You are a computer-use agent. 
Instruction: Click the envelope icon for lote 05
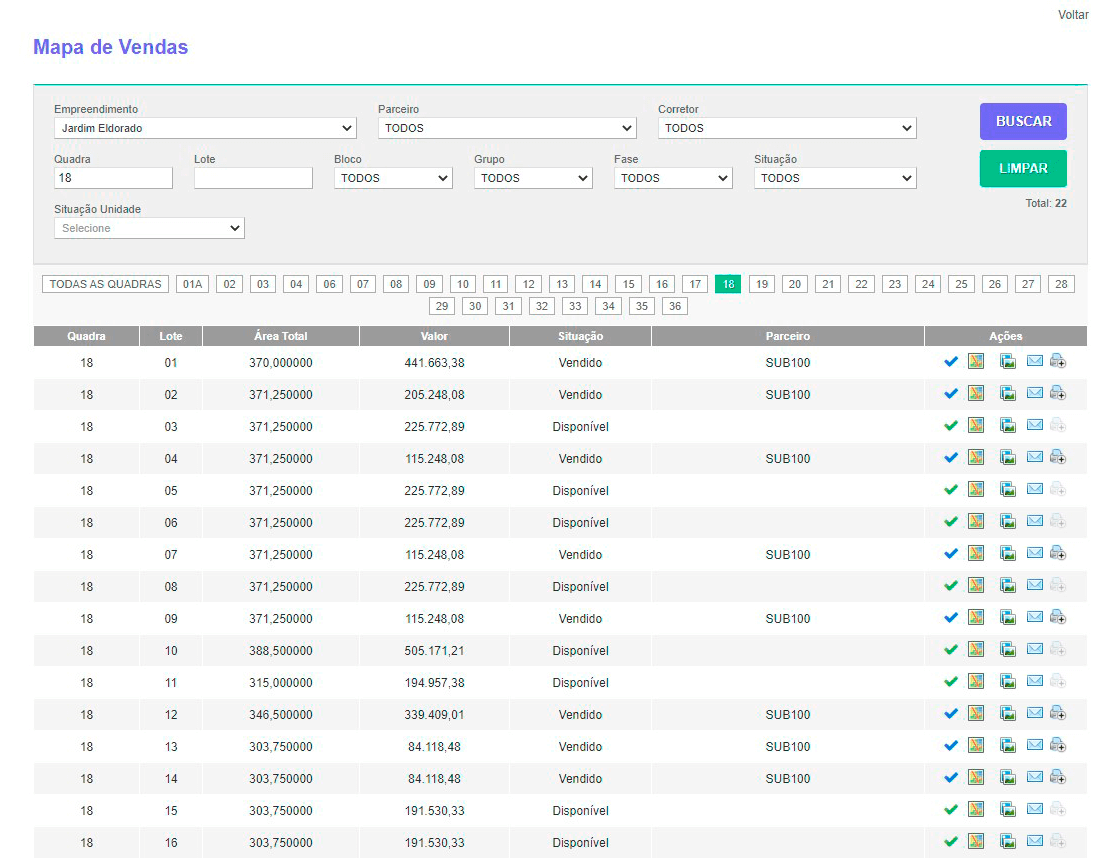[x=1035, y=490]
